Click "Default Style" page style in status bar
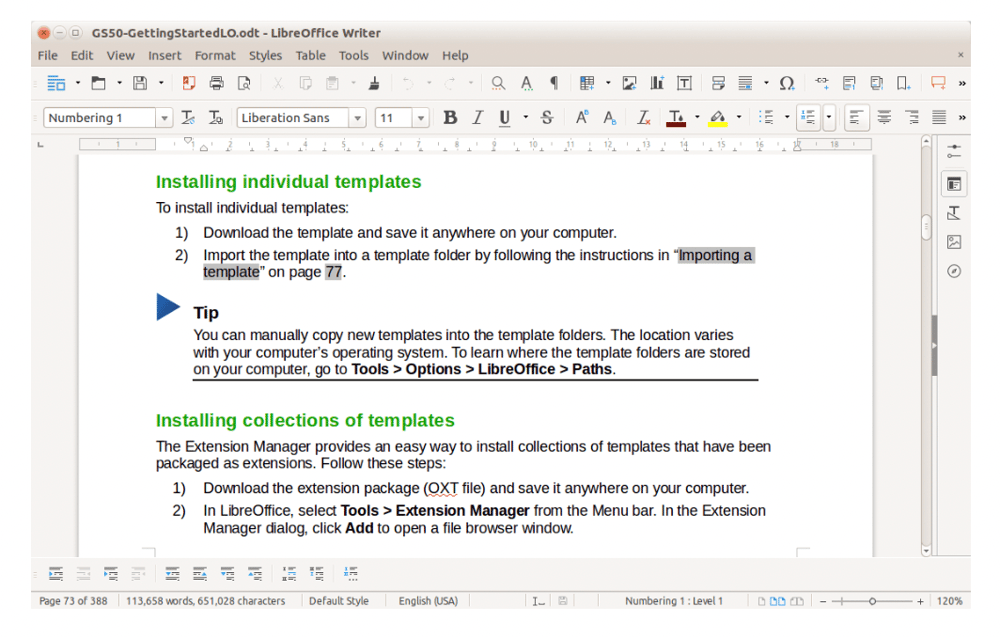This screenshot has height=637, width=1000. click(x=339, y=601)
